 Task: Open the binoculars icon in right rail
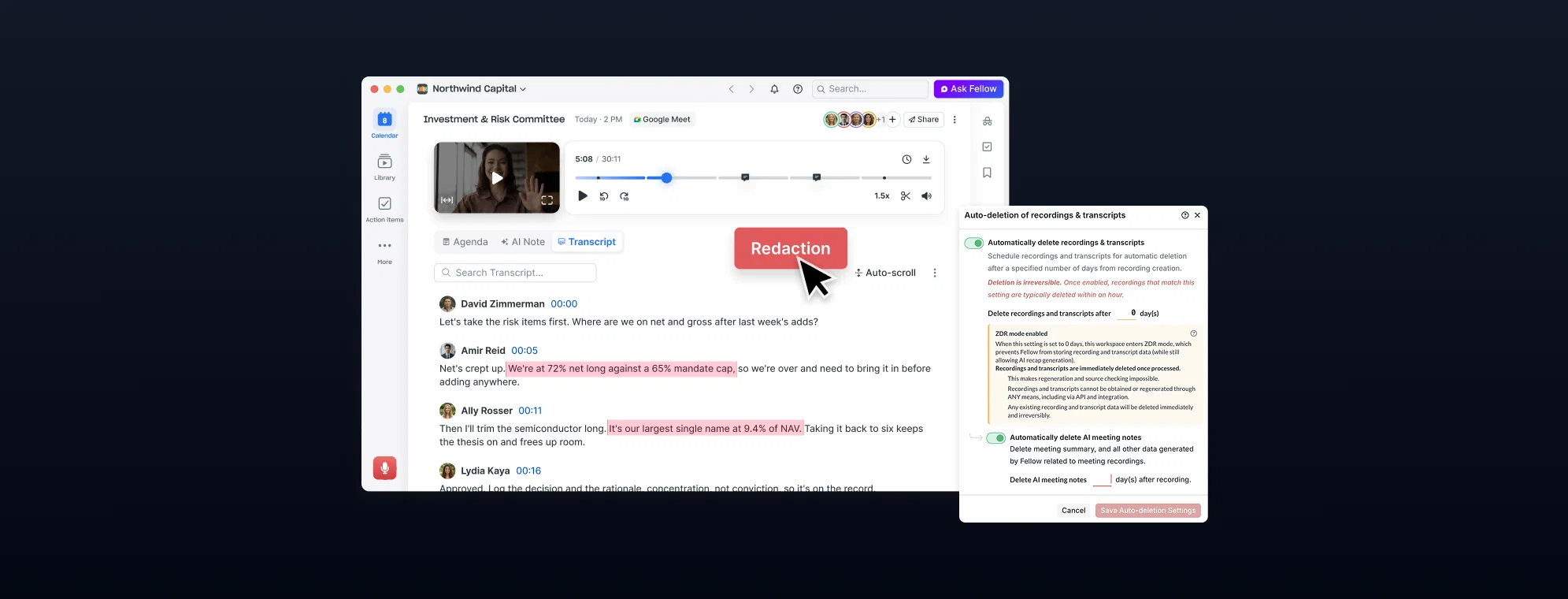pos(987,121)
